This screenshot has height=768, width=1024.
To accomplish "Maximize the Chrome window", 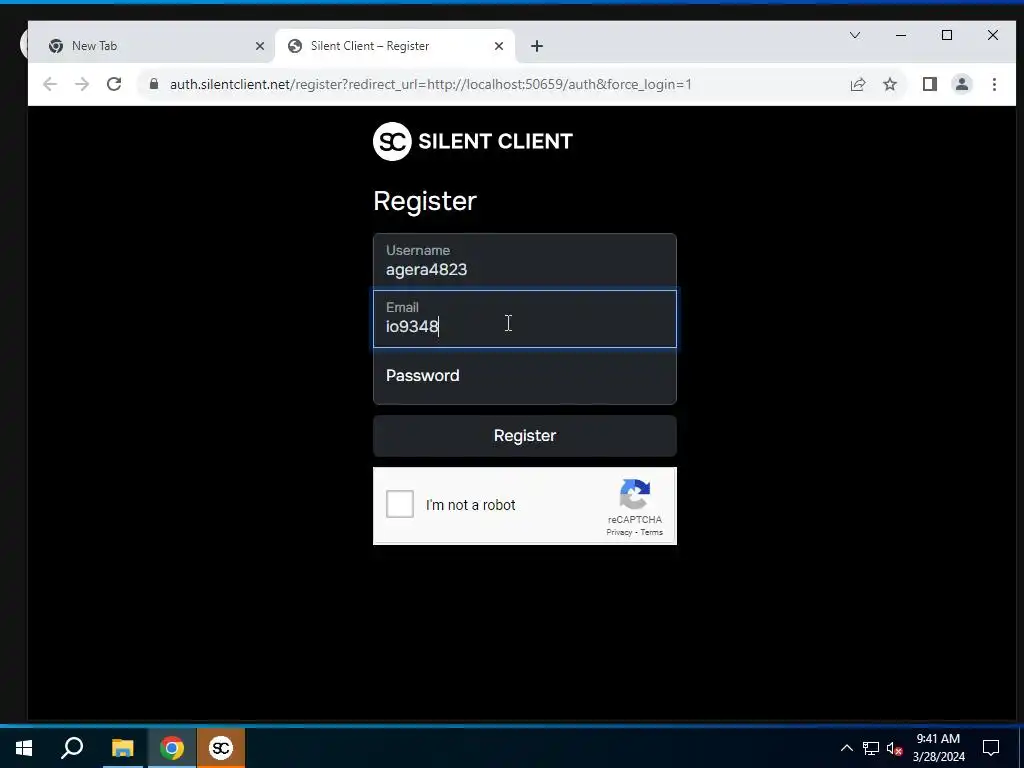I will point(947,35).
